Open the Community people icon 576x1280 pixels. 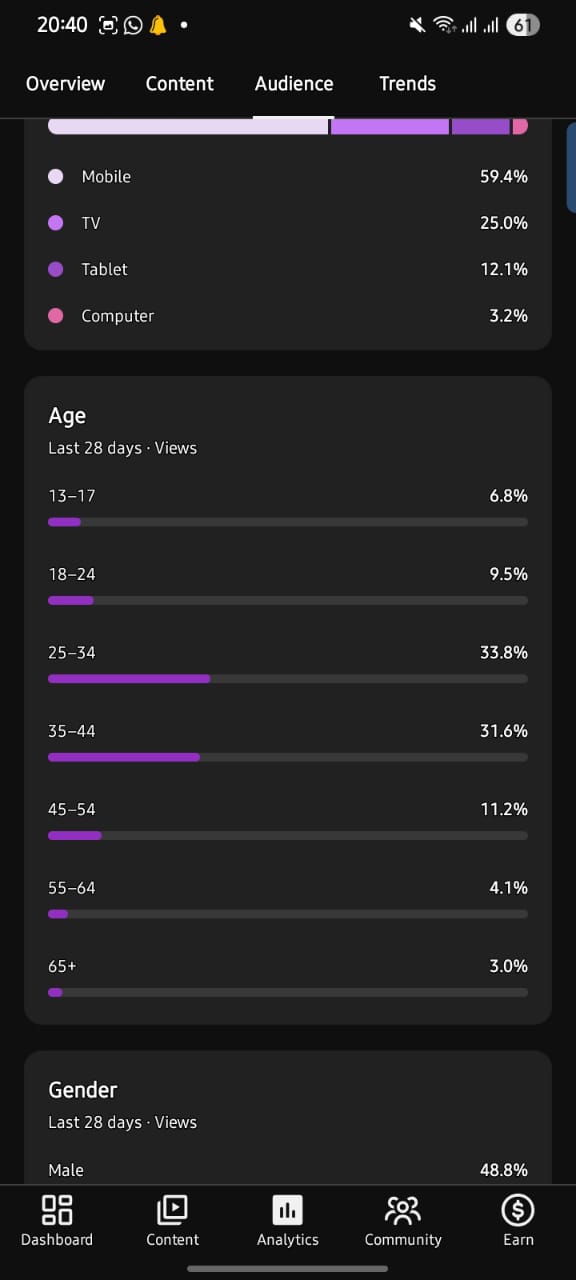click(x=403, y=1210)
